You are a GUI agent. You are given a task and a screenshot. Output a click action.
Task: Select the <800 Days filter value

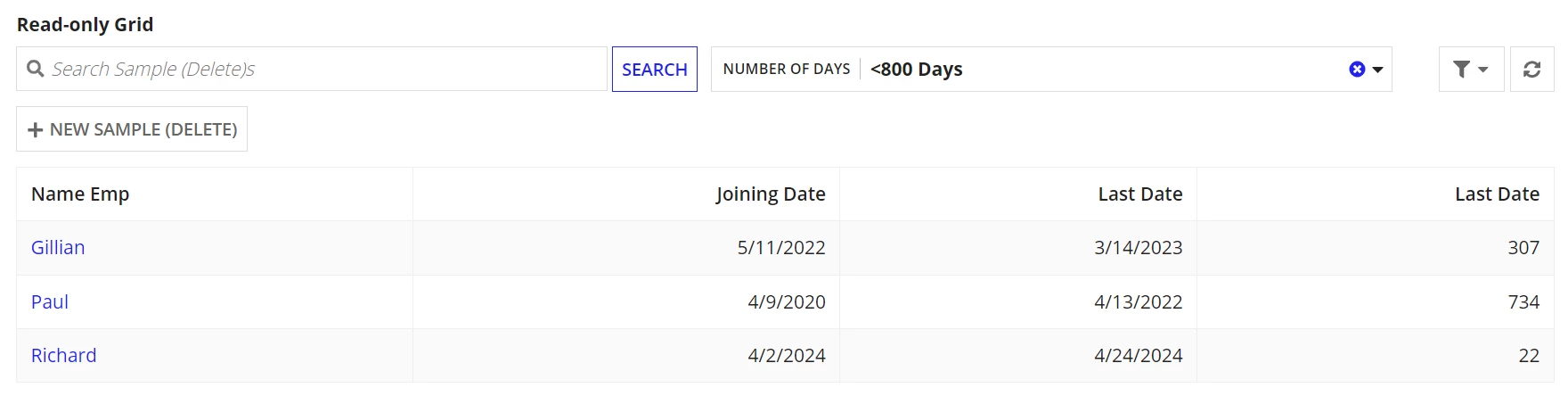pyautogui.click(x=916, y=70)
